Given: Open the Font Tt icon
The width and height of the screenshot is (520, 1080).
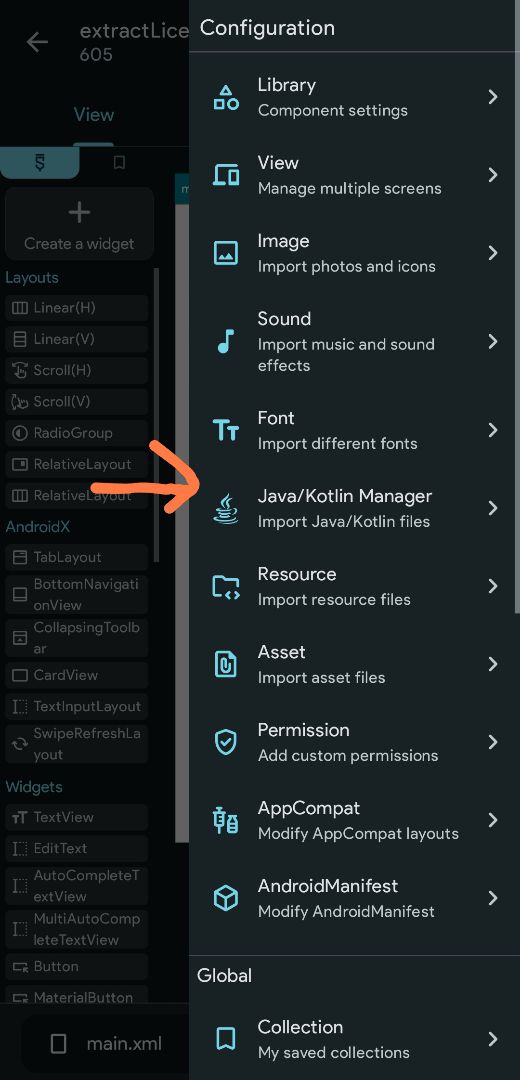Looking at the screenshot, I should point(226,430).
